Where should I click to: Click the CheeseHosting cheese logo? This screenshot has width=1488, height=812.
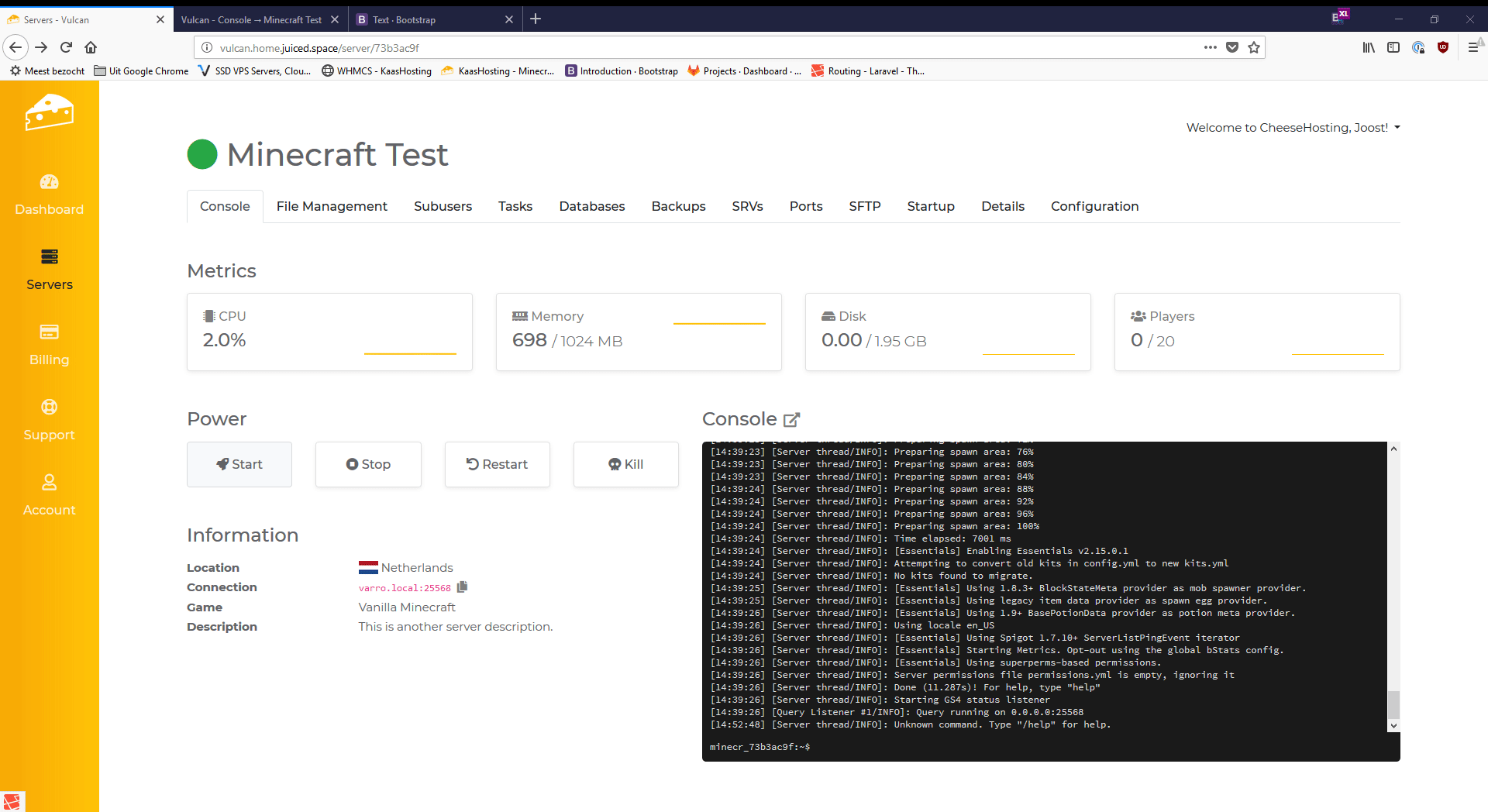(49, 113)
